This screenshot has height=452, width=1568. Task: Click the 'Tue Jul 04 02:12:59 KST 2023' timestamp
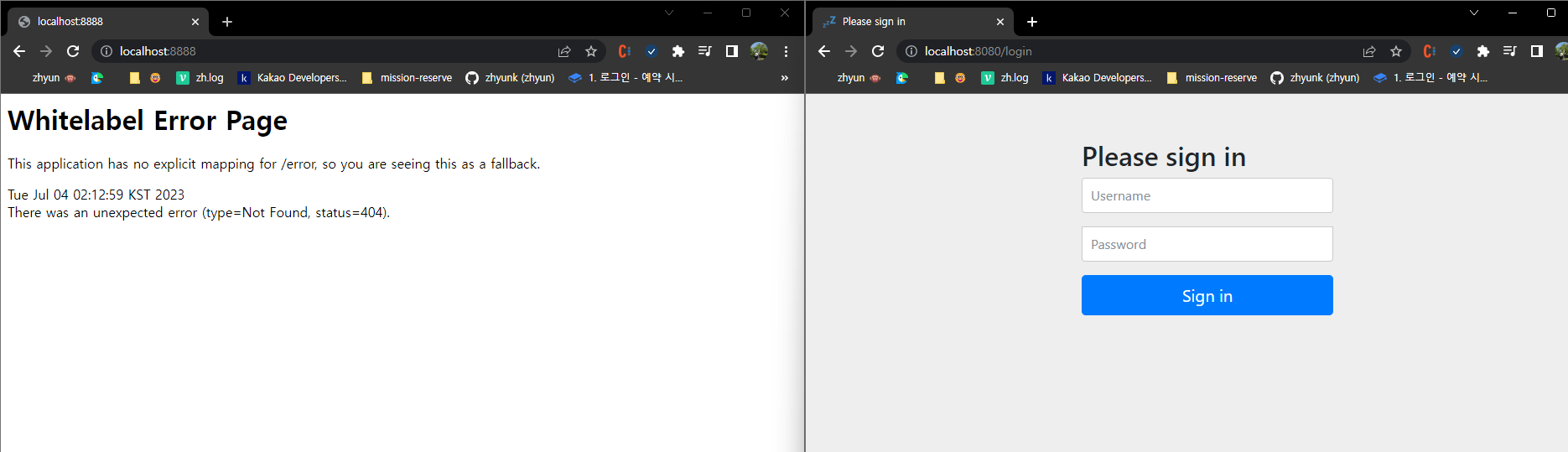click(x=96, y=195)
